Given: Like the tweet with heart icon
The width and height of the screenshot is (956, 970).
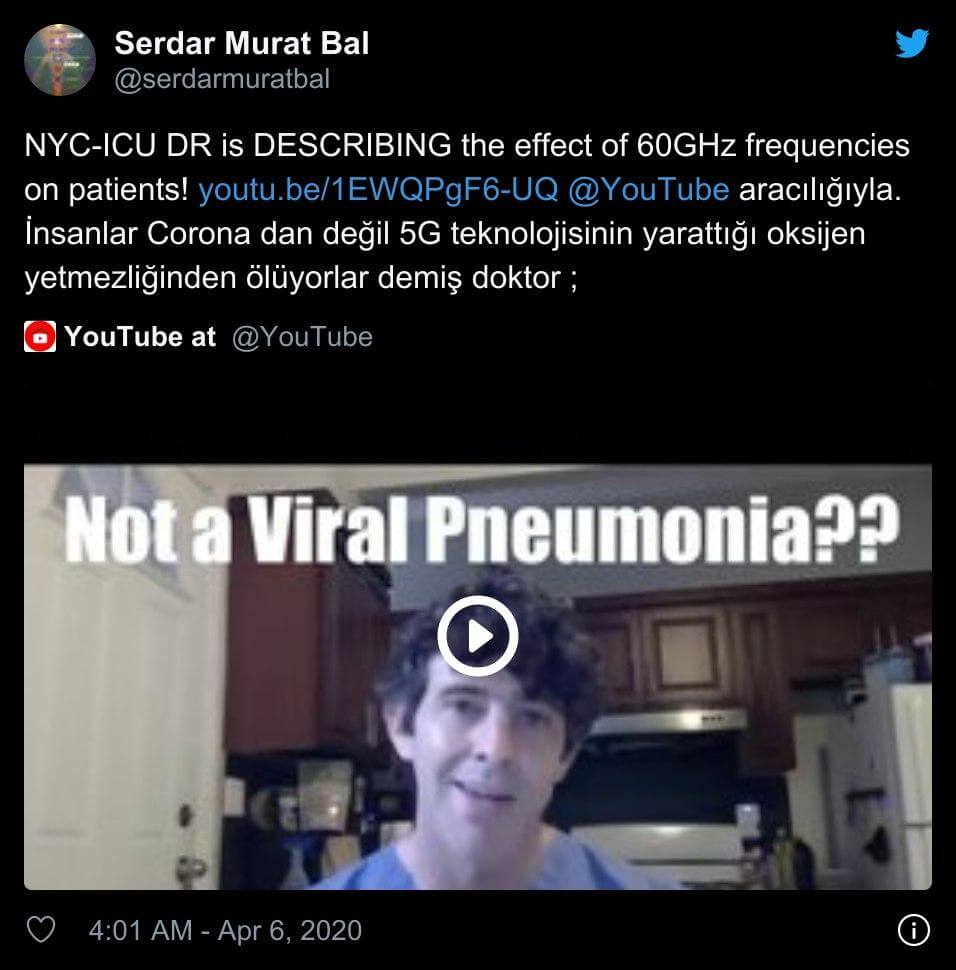Looking at the screenshot, I should [41, 929].
